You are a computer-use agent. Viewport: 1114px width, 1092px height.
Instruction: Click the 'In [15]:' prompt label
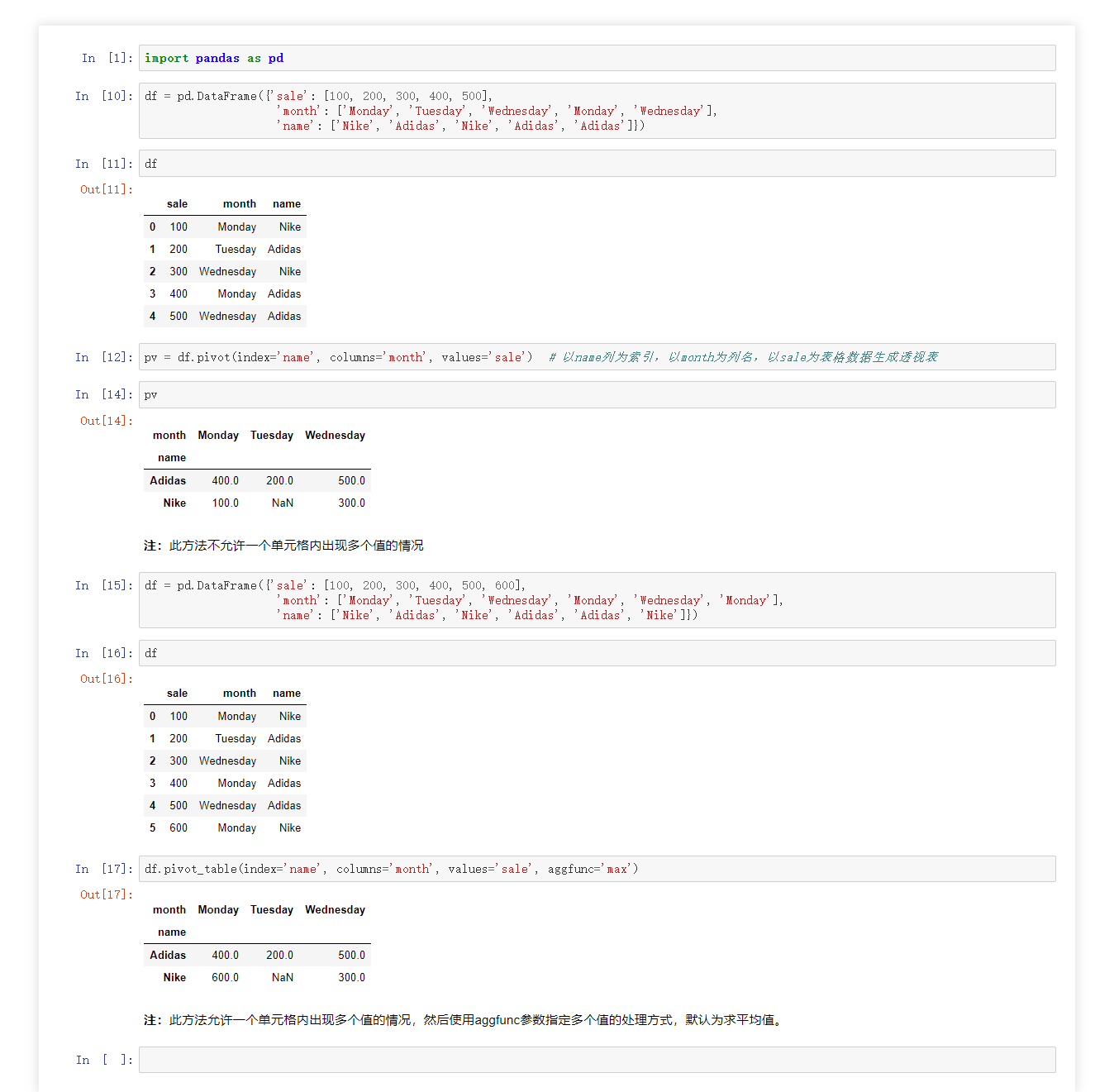point(104,585)
